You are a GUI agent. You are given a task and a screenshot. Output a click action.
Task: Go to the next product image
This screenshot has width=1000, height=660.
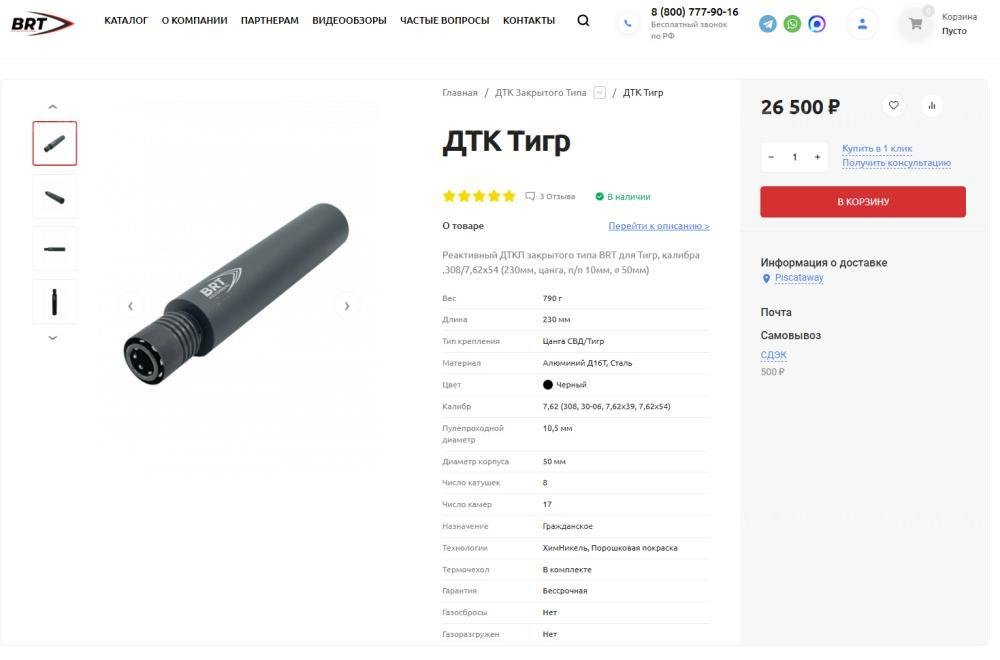[347, 306]
